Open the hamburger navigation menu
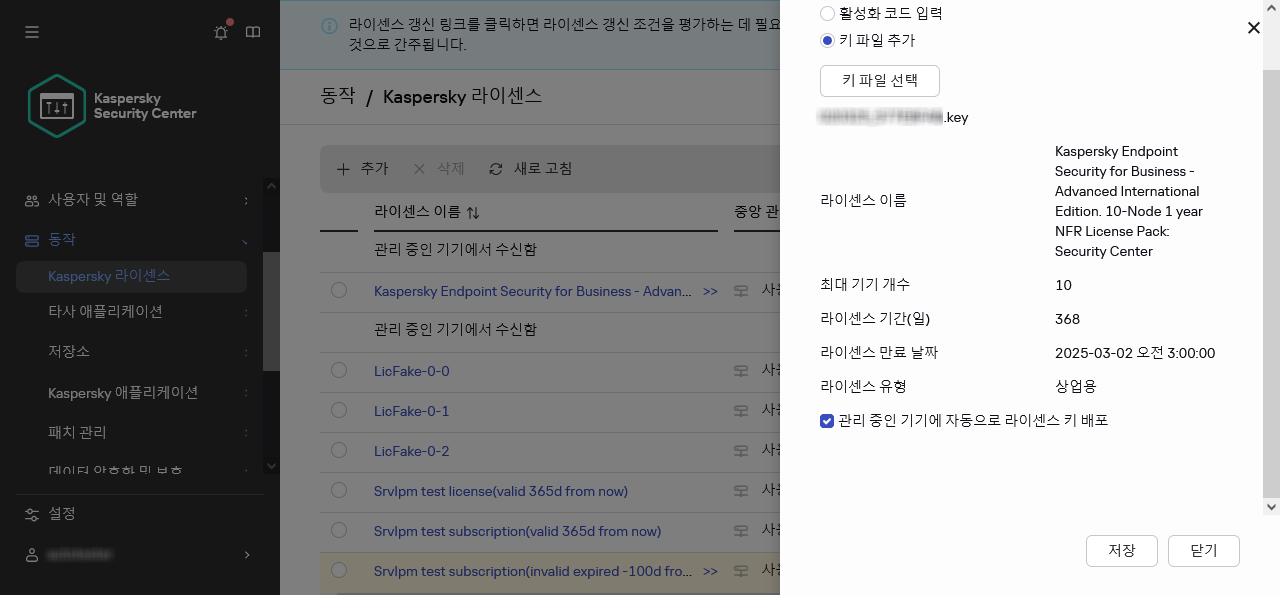Image resolution: width=1280 pixels, height=595 pixels. click(x=31, y=31)
